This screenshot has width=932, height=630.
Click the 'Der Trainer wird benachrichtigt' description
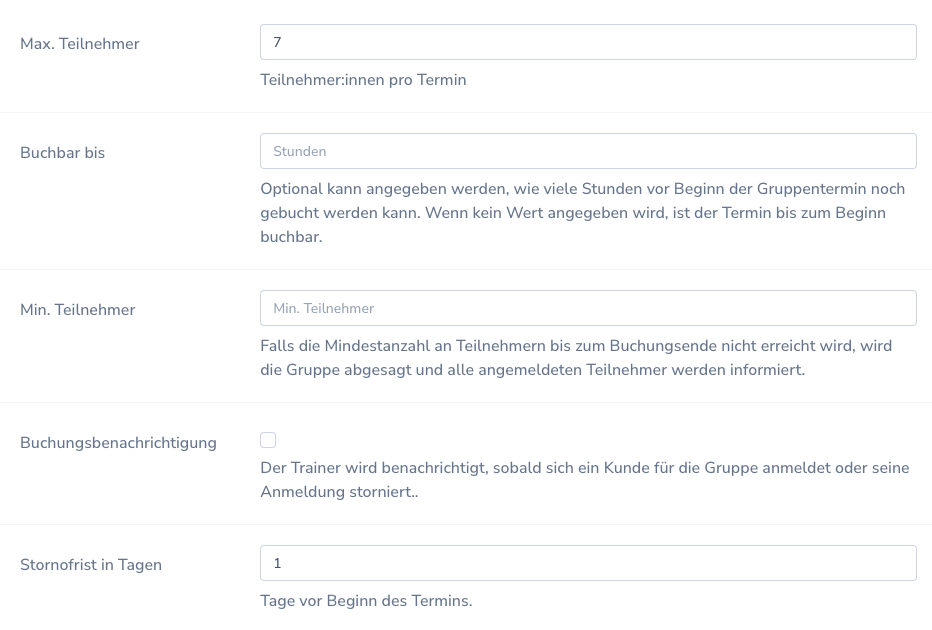click(x=585, y=480)
